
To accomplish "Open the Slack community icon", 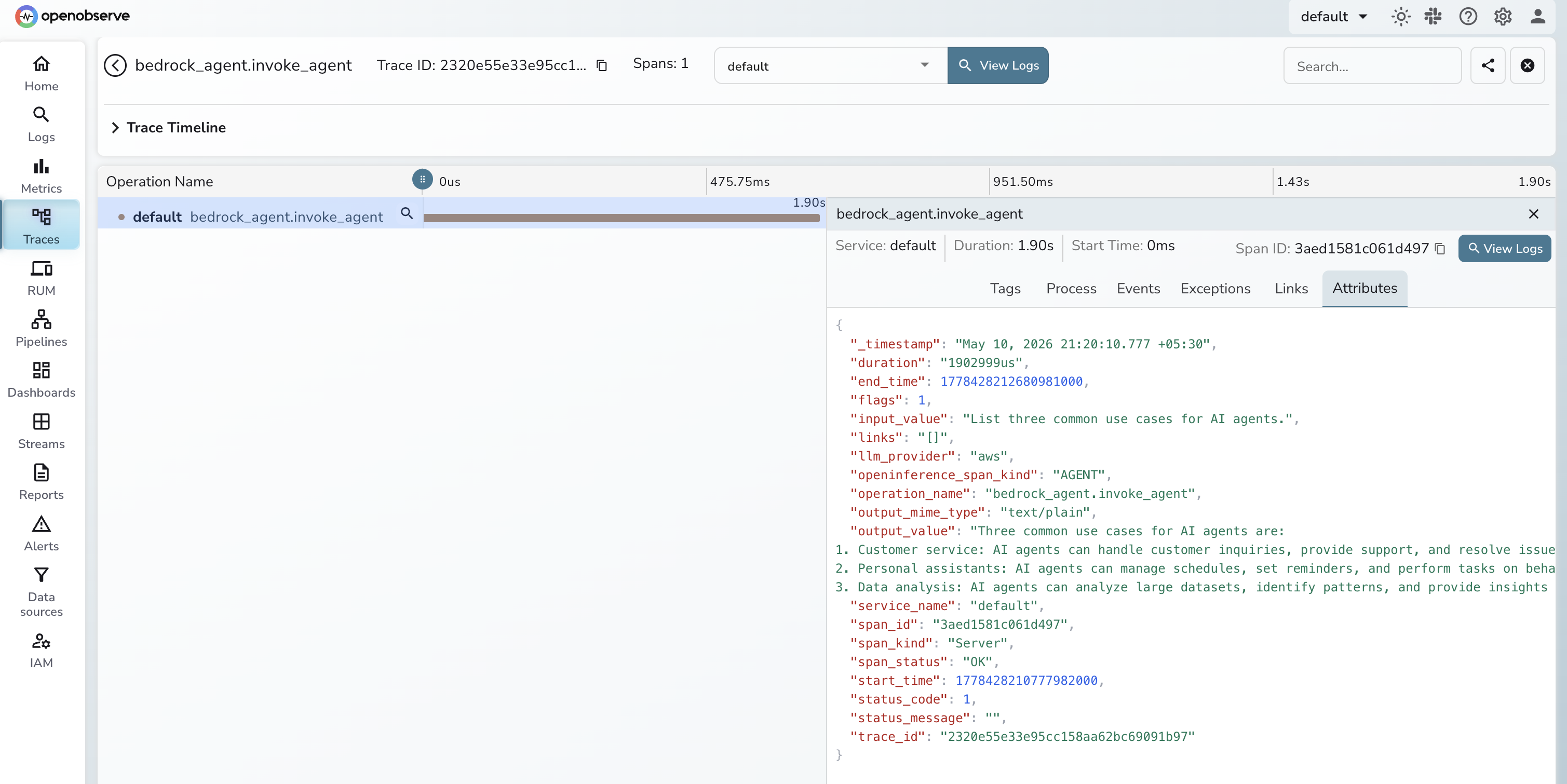I will [x=1433, y=17].
